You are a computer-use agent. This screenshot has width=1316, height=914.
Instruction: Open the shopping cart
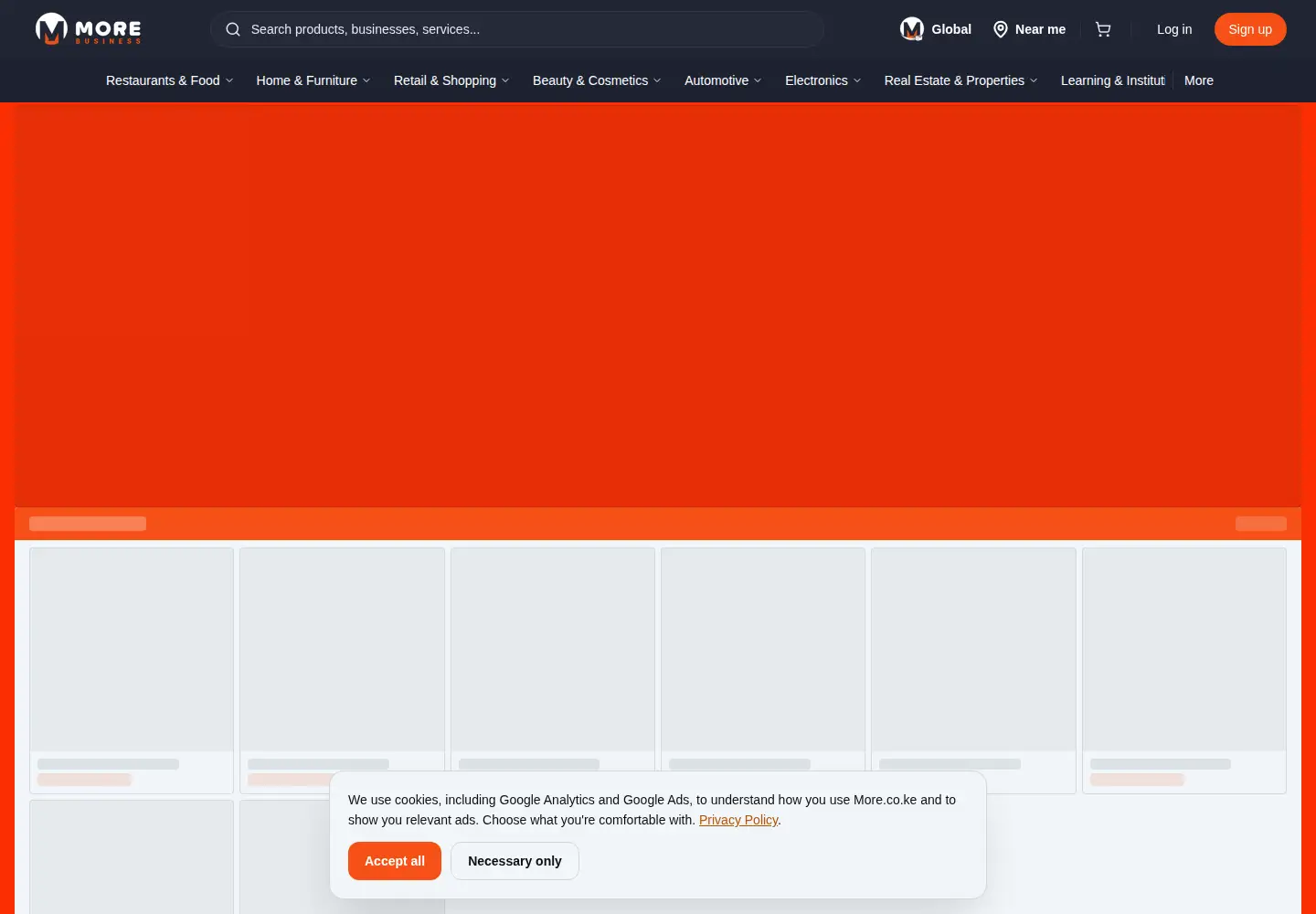coord(1103,29)
